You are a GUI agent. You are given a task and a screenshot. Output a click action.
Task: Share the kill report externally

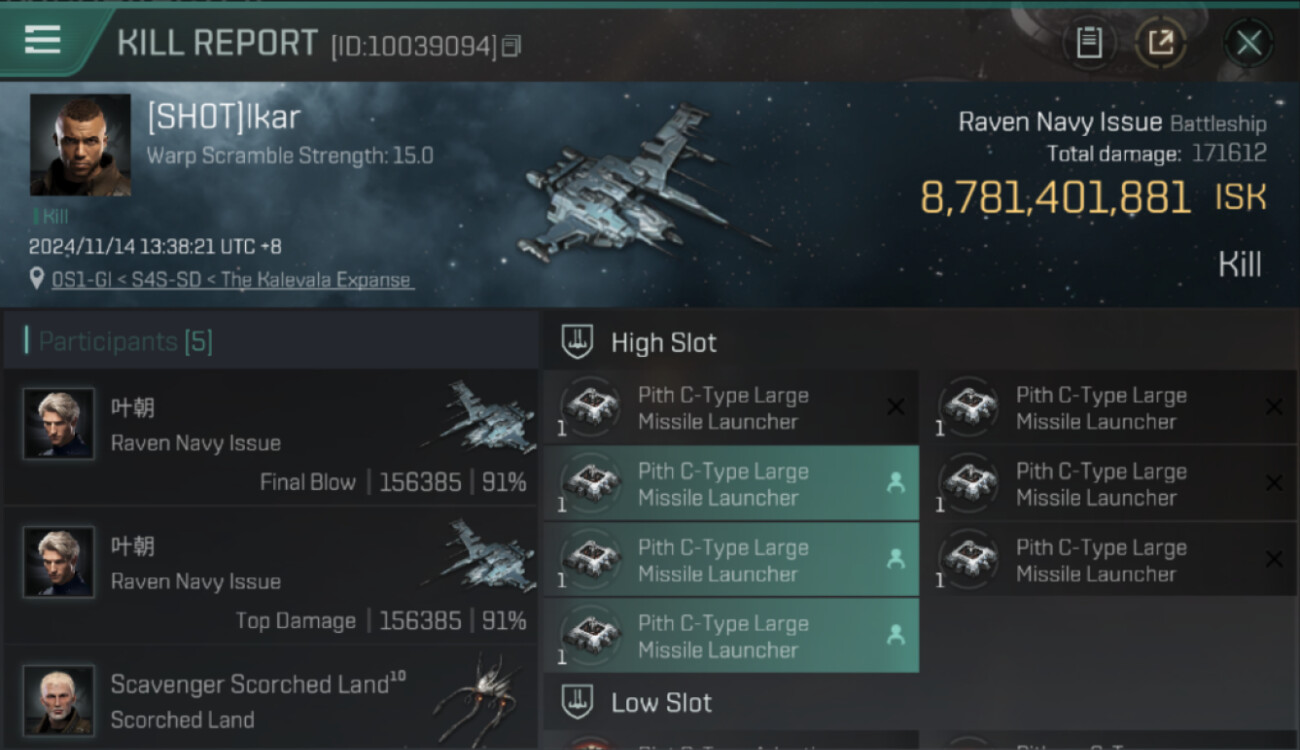(1161, 43)
